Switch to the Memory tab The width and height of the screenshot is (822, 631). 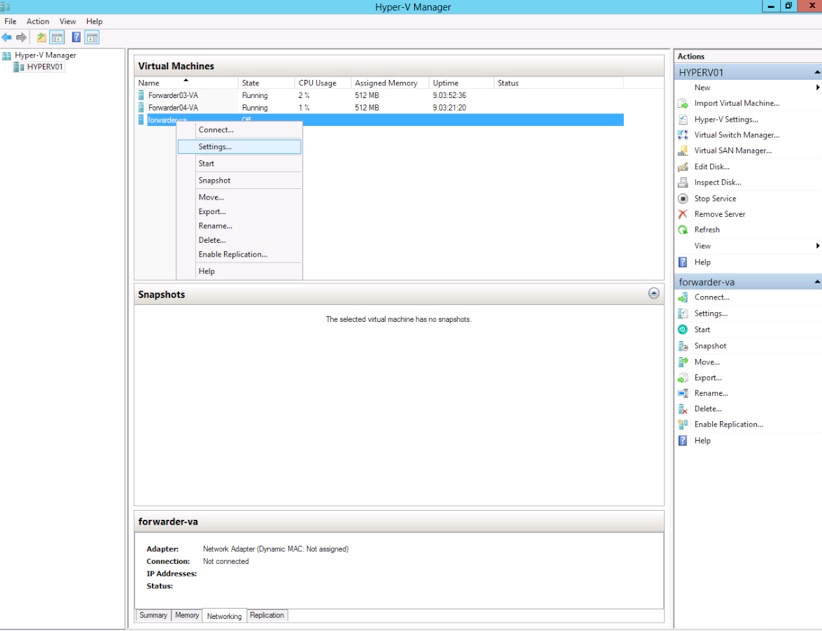click(187, 615)
